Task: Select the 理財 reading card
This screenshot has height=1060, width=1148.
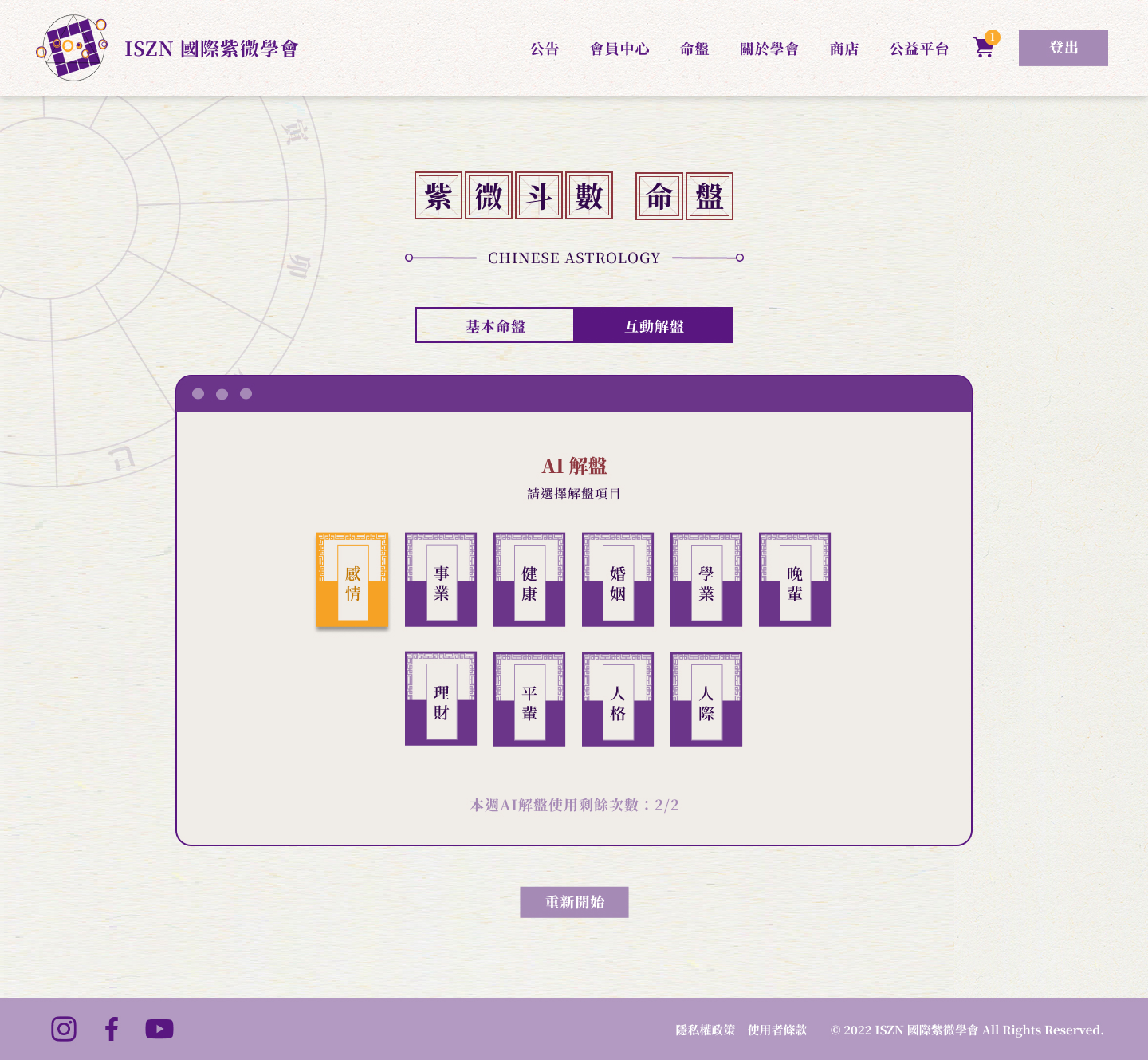Action: (x=441, y=699)
